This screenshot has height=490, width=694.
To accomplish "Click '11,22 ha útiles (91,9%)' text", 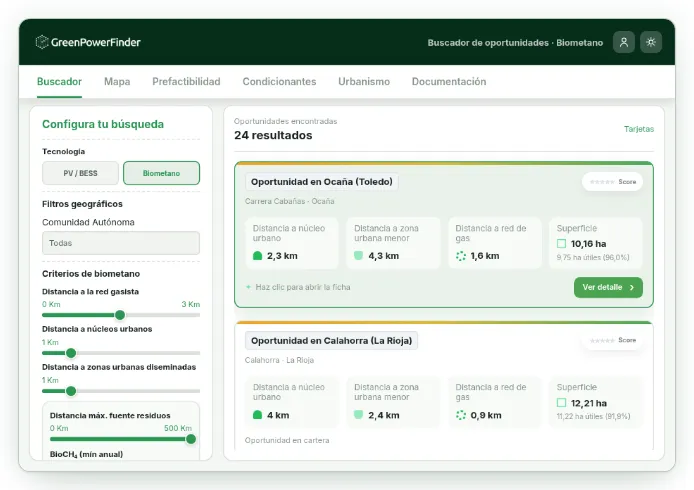I will pos(594,416).
